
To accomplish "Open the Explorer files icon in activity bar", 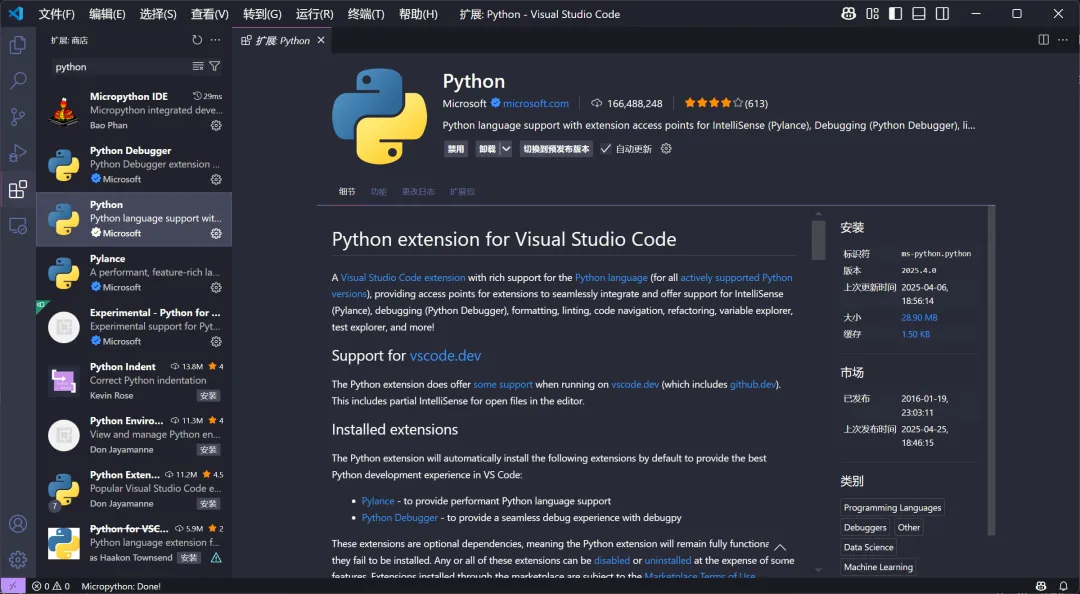I will (x=18, y=45).
